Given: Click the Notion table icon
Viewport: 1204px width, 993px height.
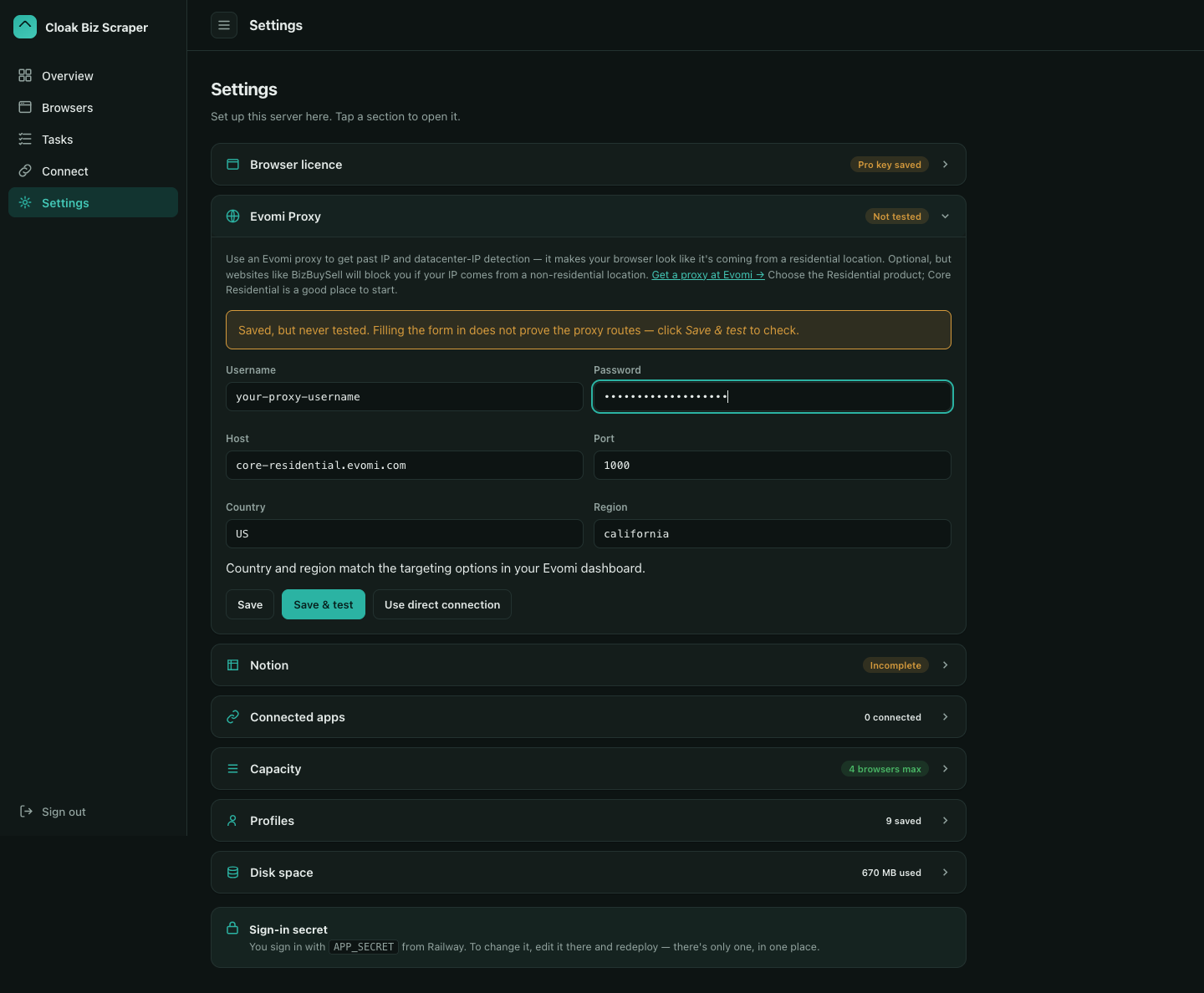Looking at the screenshot, I should click(x=233, y=665).
